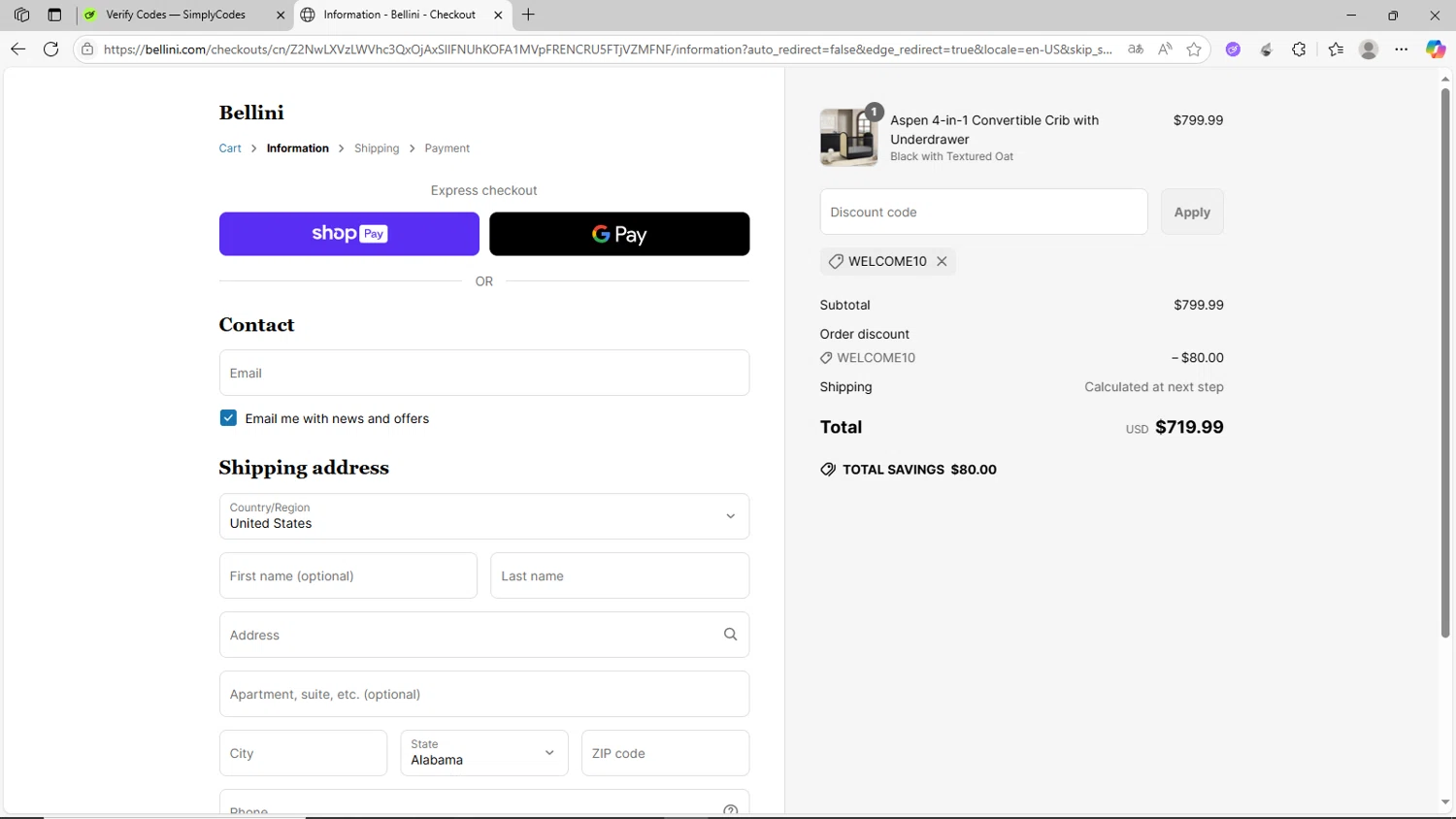Click the – $80.00 discount amount
This screenshot has height=819, width=1456.
click(x=1198, y=358)
